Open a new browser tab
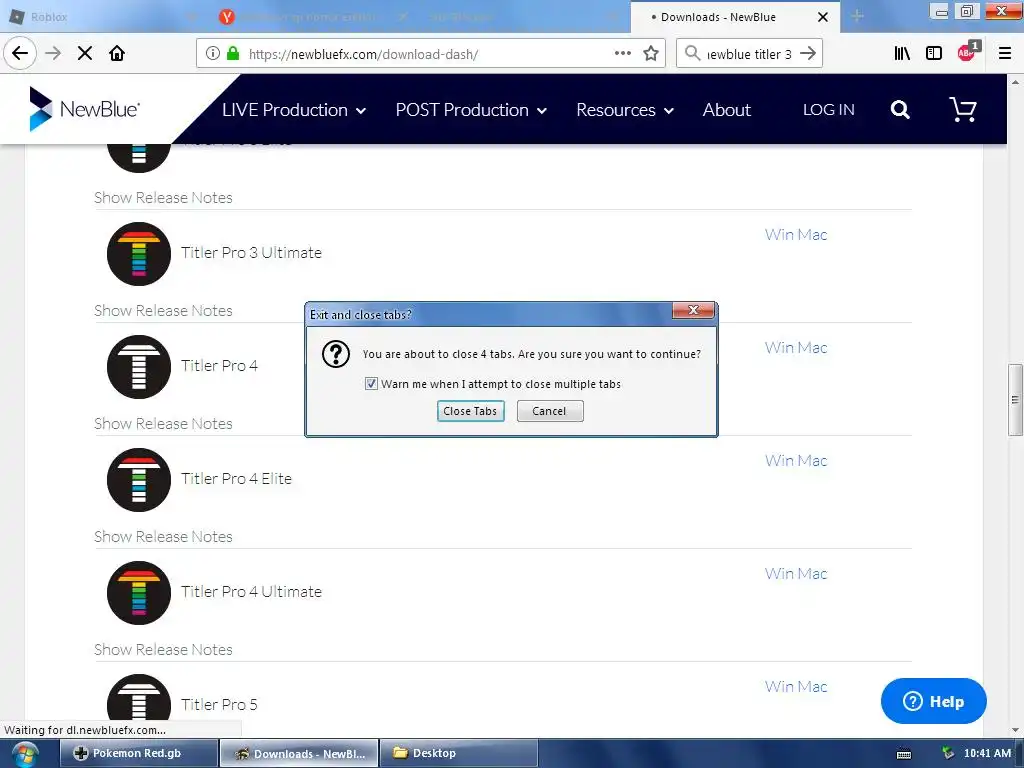Screen dimensions: 1024x768 (x=857, y=16)
